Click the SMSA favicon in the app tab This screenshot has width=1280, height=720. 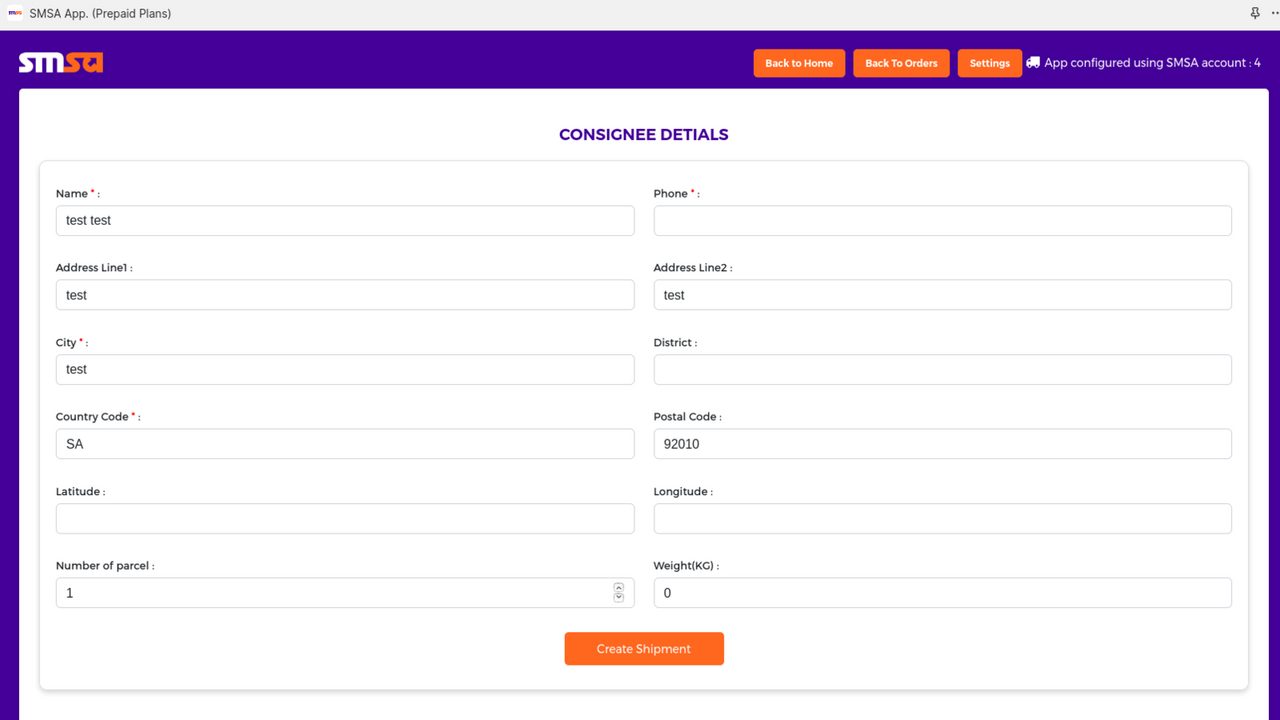14,13
